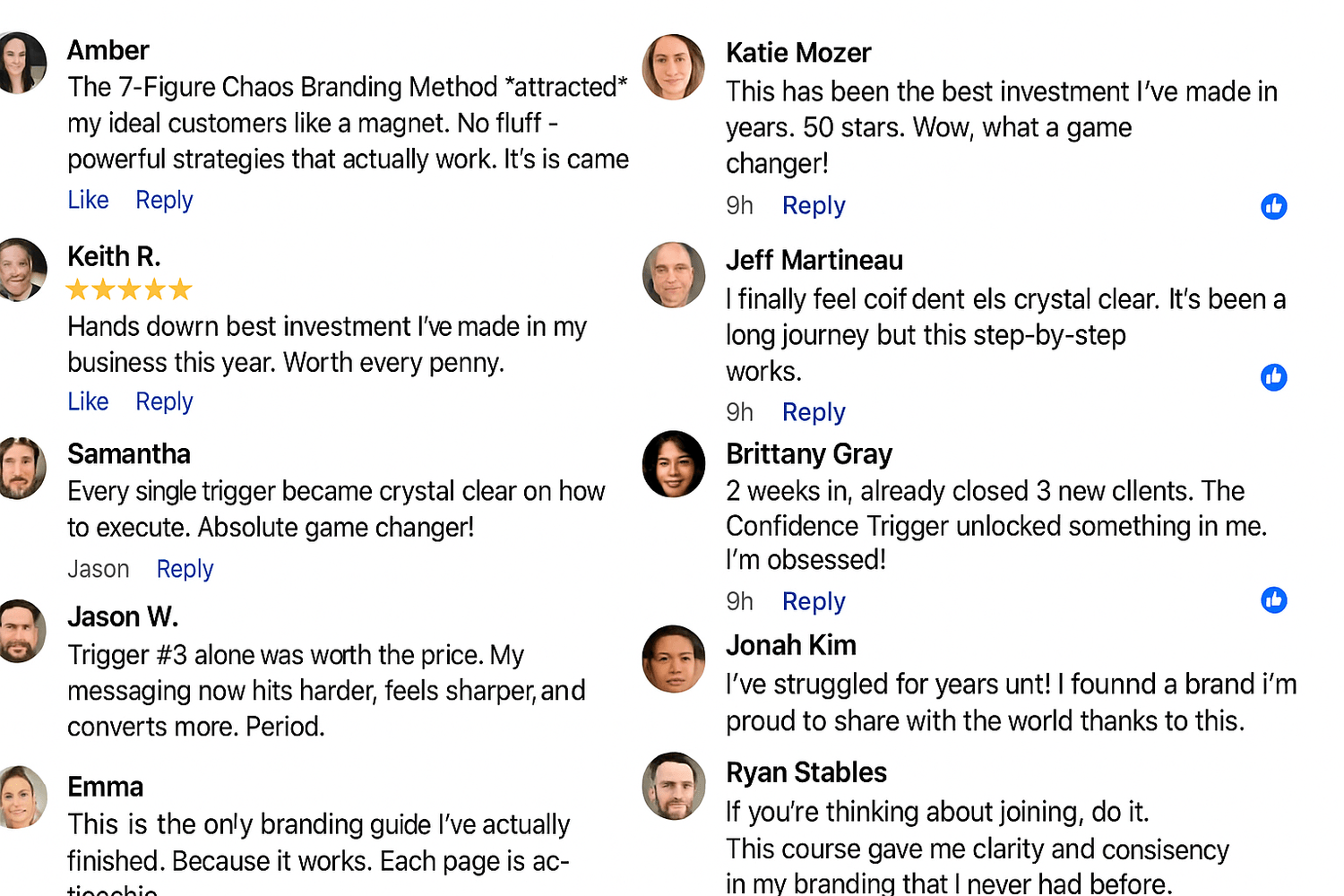Open Katie Mozer's profile picture
The width and height of the screenshot is (1344, 896).
tap(674, 67)
